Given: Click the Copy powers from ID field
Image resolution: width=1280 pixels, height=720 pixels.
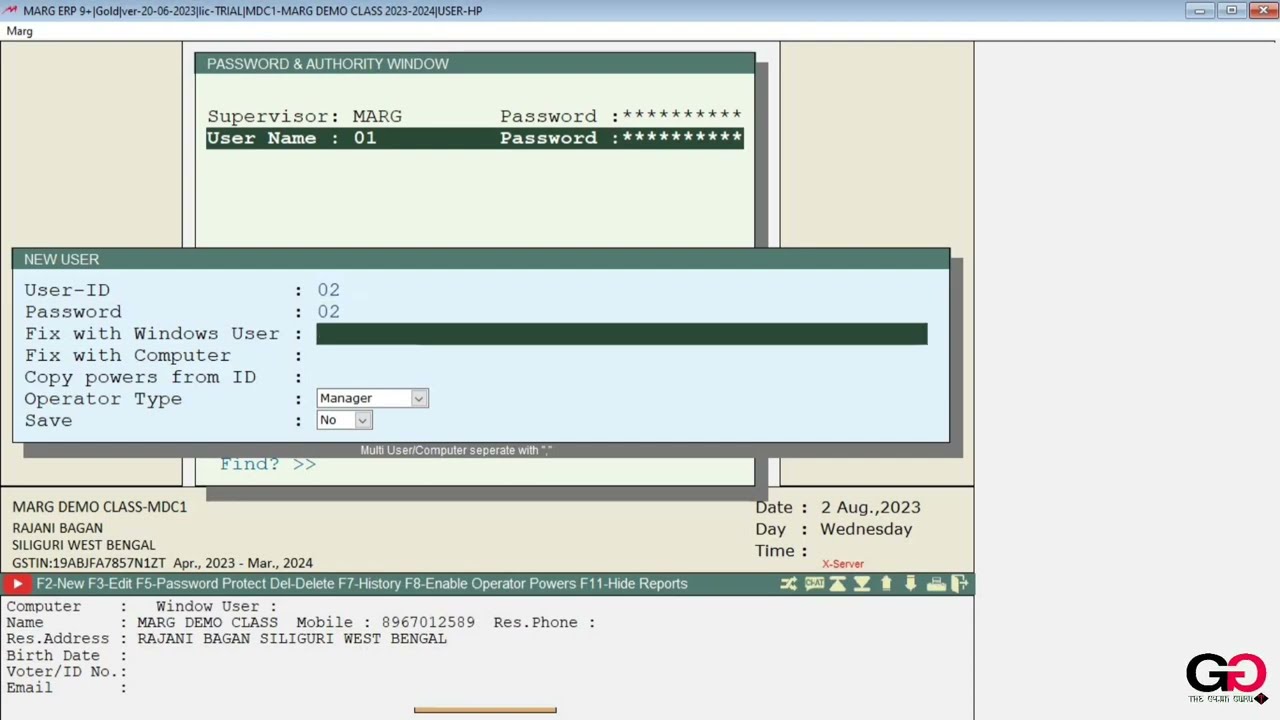Looking at the screenshot, I should click(621, 377).
